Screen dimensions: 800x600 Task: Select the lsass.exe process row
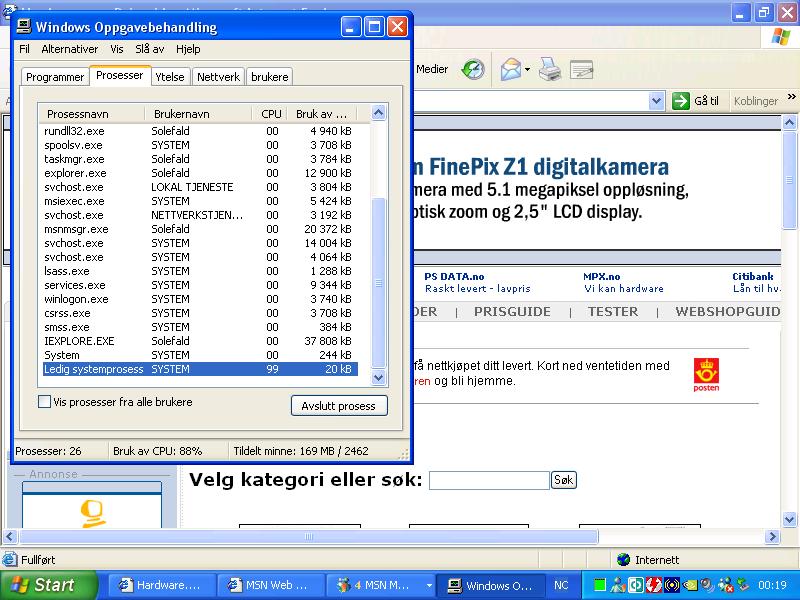tap(200, 271)
